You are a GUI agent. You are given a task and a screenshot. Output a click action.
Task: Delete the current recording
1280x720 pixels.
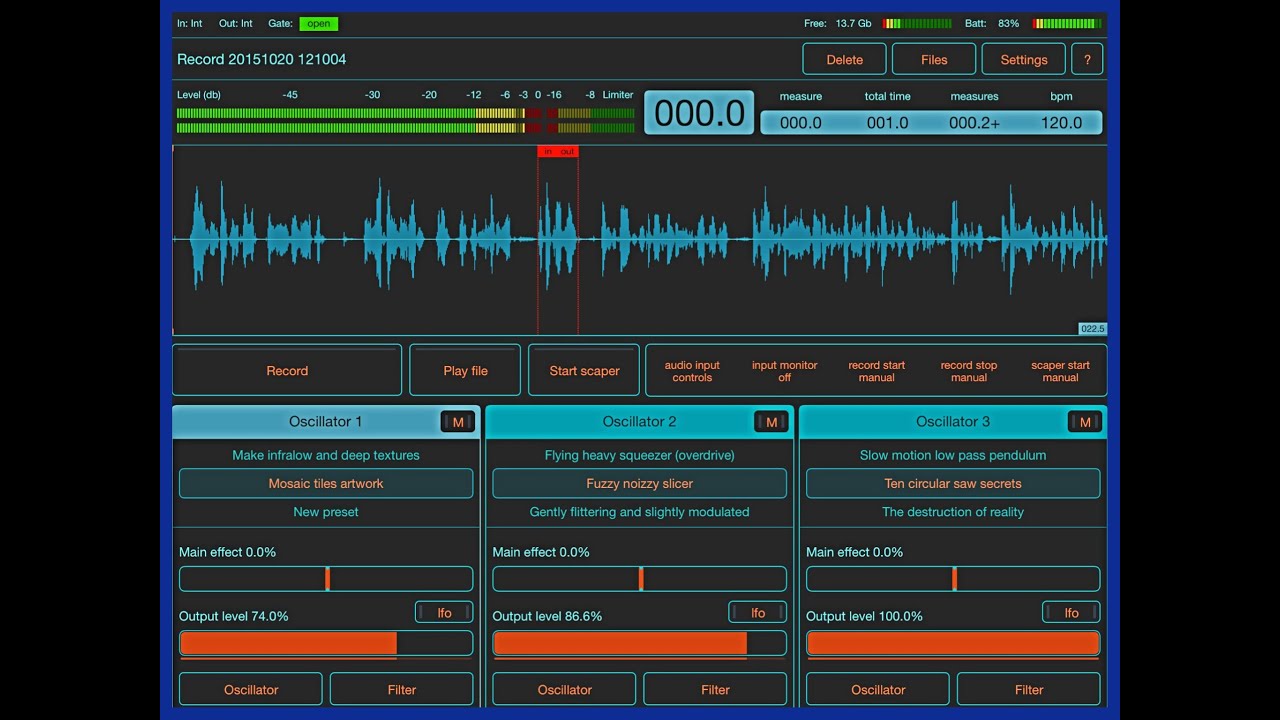pos(844,59)
